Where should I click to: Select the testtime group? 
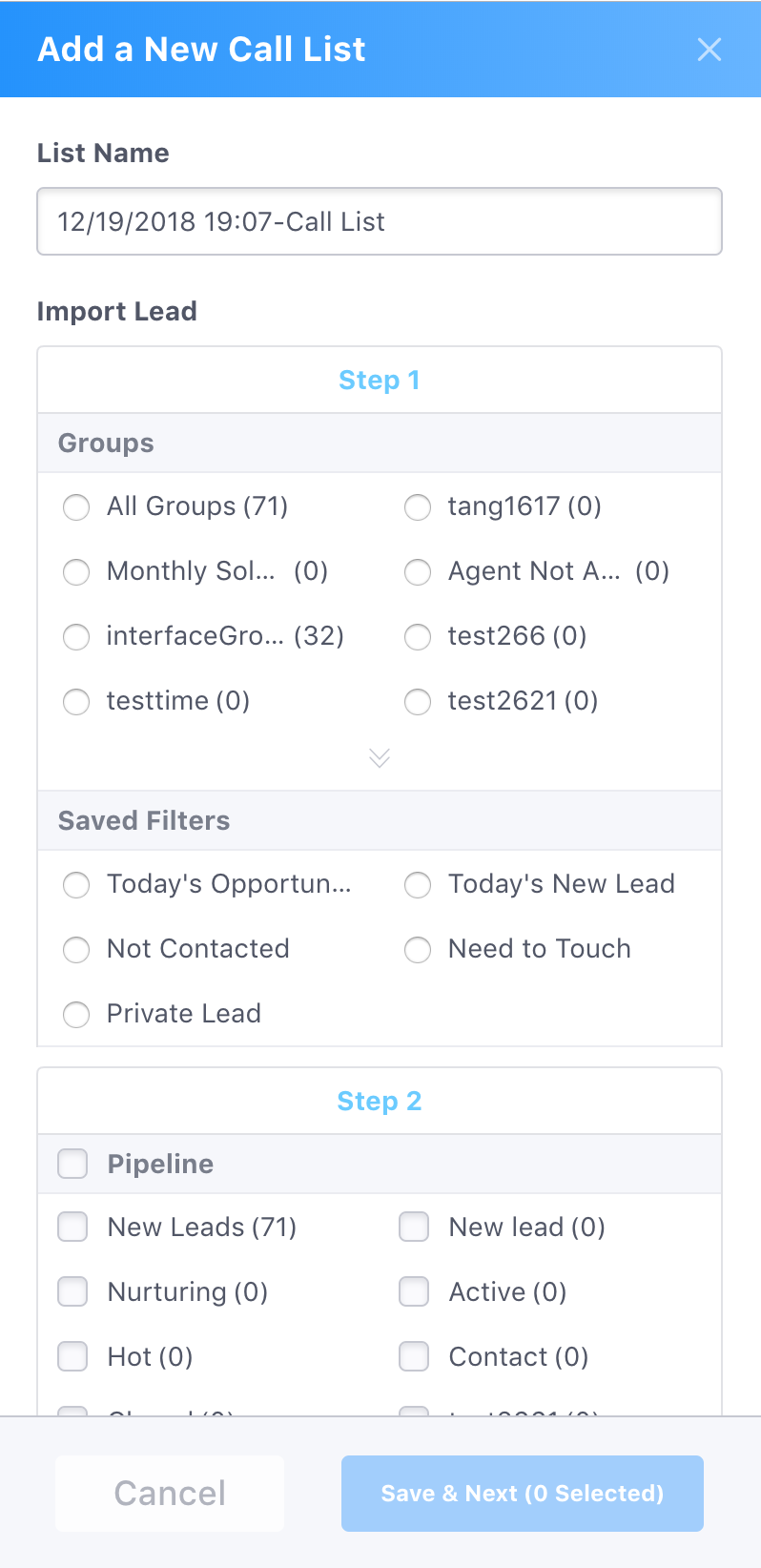coord(76,702)
